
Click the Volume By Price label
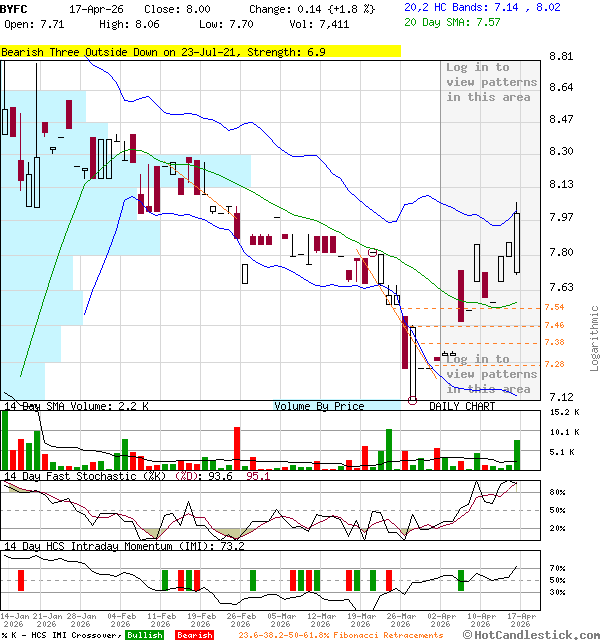click(319, 406)
